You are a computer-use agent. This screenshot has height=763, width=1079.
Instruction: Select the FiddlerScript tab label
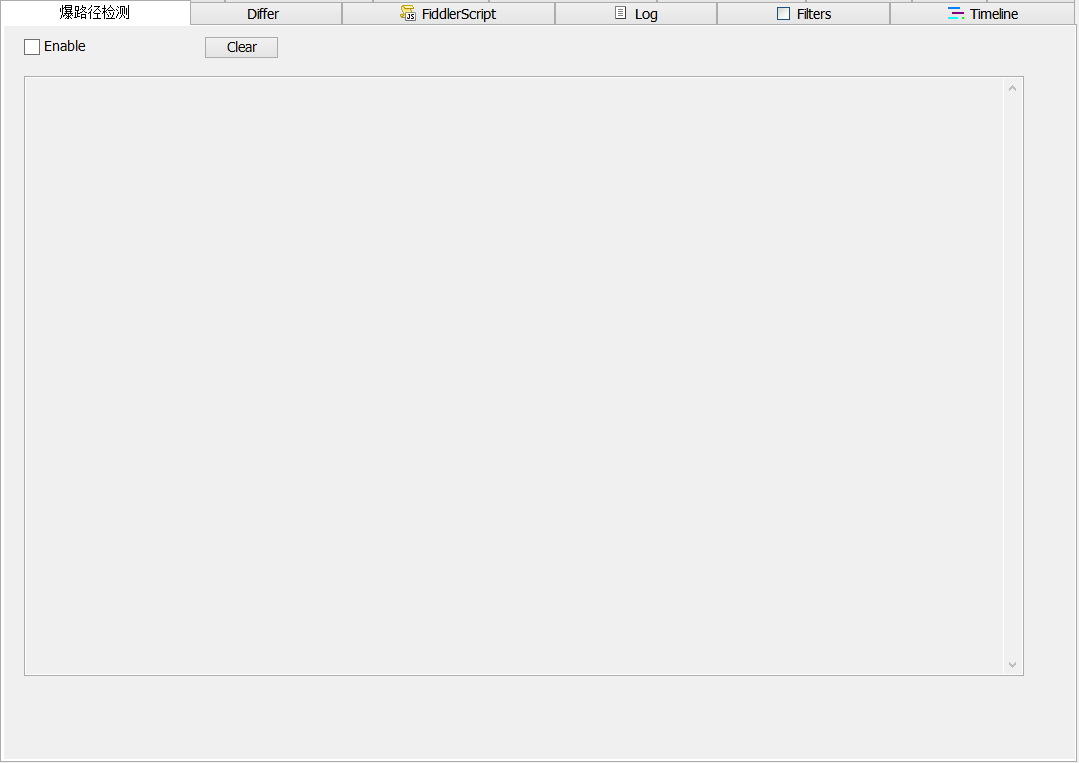[459, 14]
